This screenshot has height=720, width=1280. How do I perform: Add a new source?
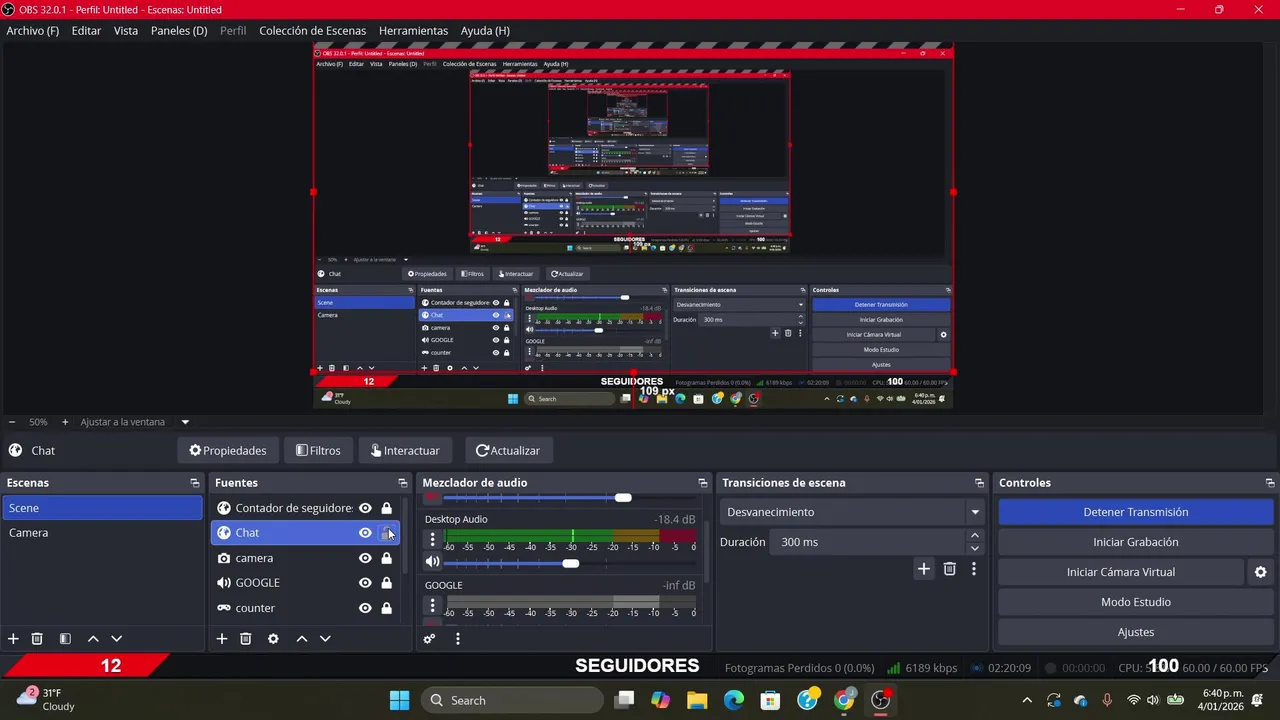click(x=222, y=639)
